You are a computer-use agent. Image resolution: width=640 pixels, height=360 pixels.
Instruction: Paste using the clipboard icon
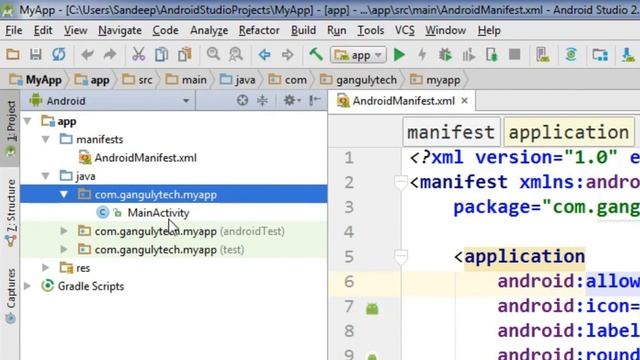pos(184,54)
